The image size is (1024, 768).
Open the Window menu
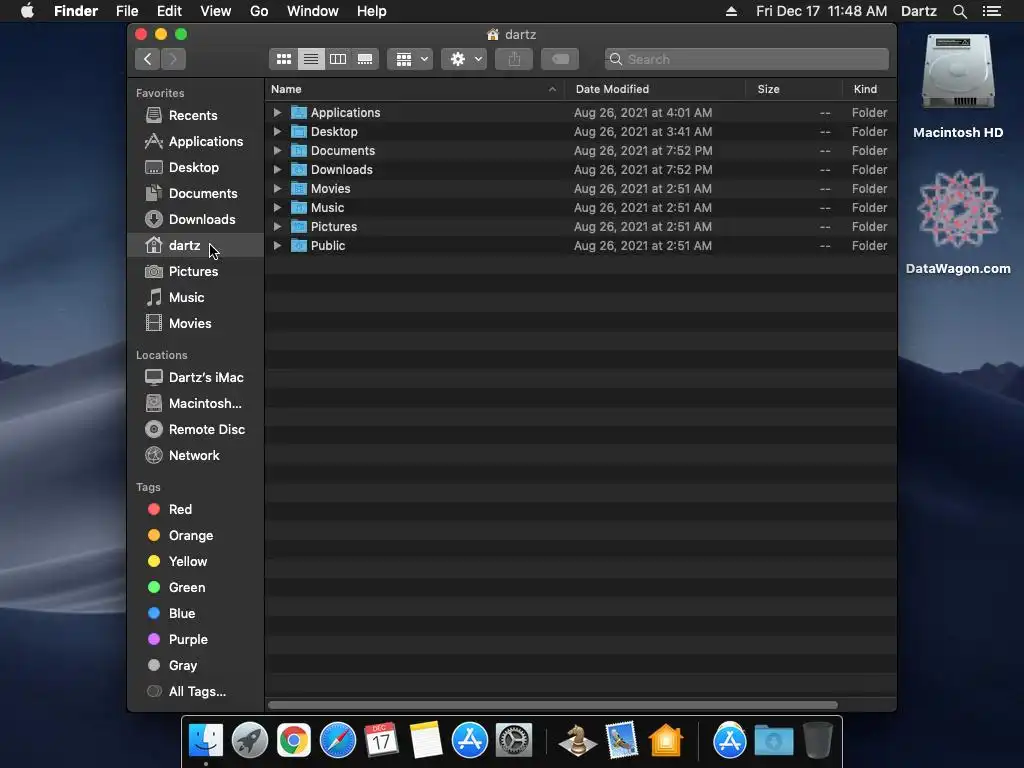point(313,11)
